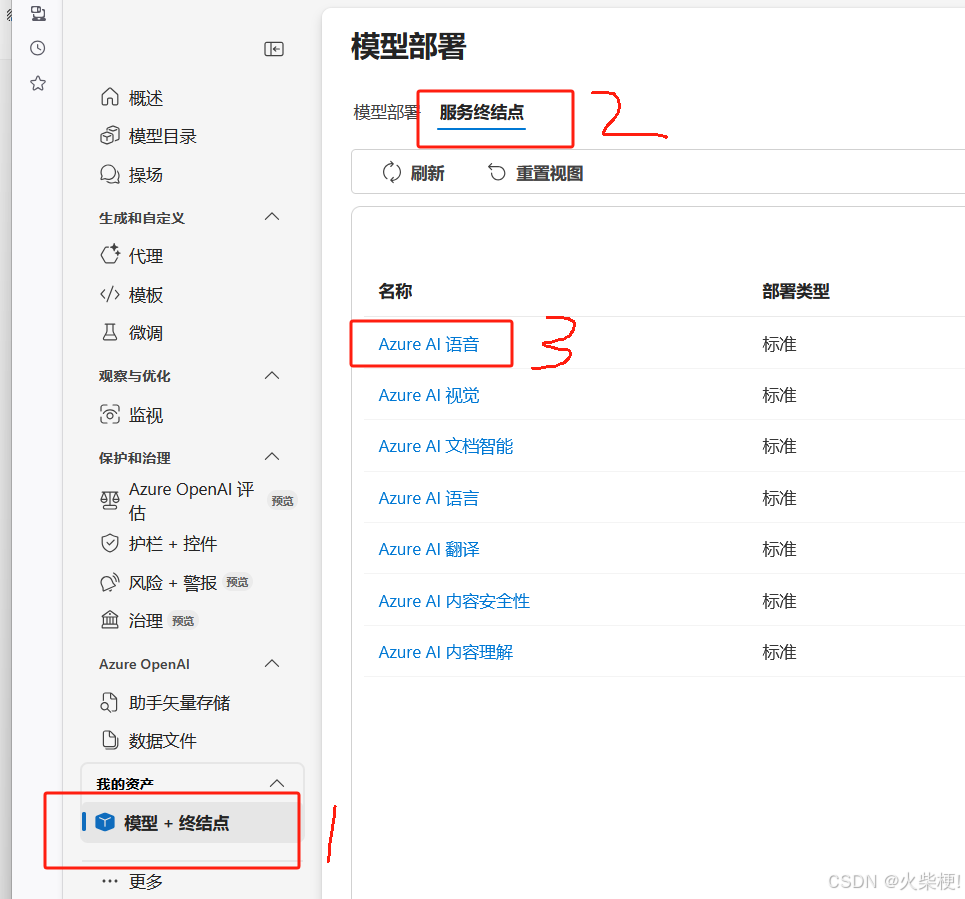Click 标准 in the Azure AI 内容理解 row
This screenshot has width=965, height=899.
click(779, 652)
